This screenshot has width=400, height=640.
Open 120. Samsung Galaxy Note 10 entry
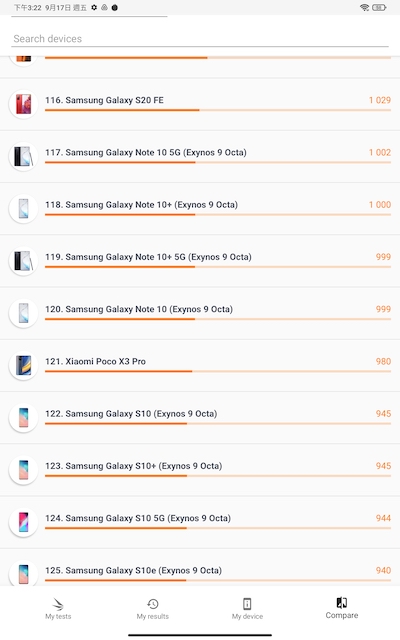coord(200,313)
